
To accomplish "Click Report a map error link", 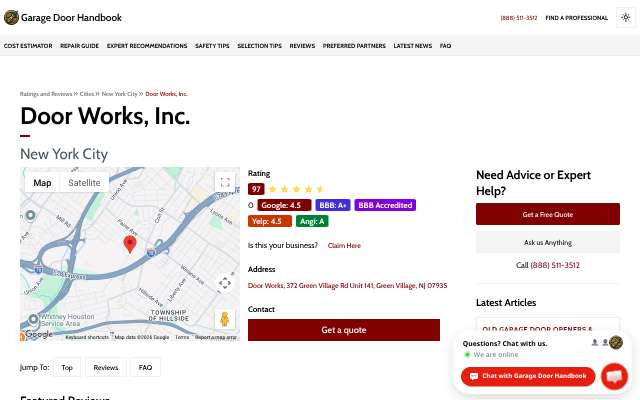I will point(216,337).
